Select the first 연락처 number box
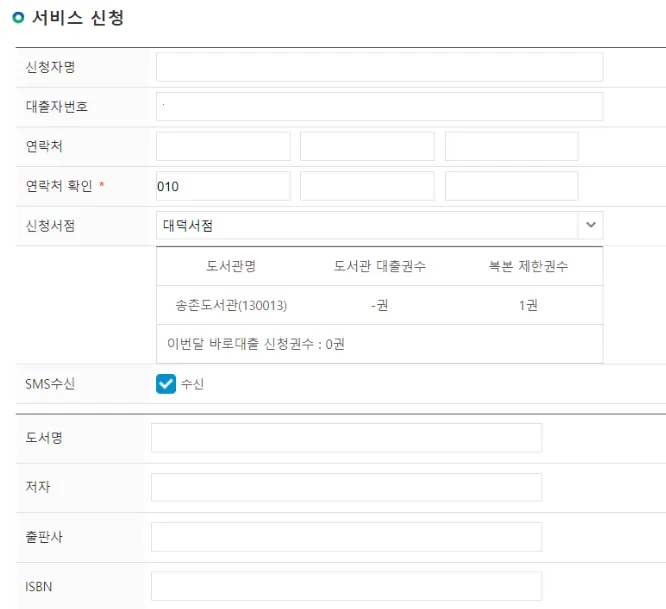The image size is (666, 609). tap(222, 146)
